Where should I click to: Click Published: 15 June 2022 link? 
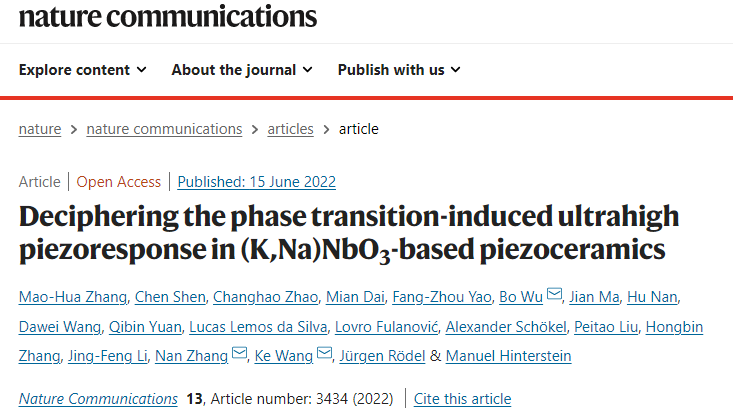click(257, 182)
